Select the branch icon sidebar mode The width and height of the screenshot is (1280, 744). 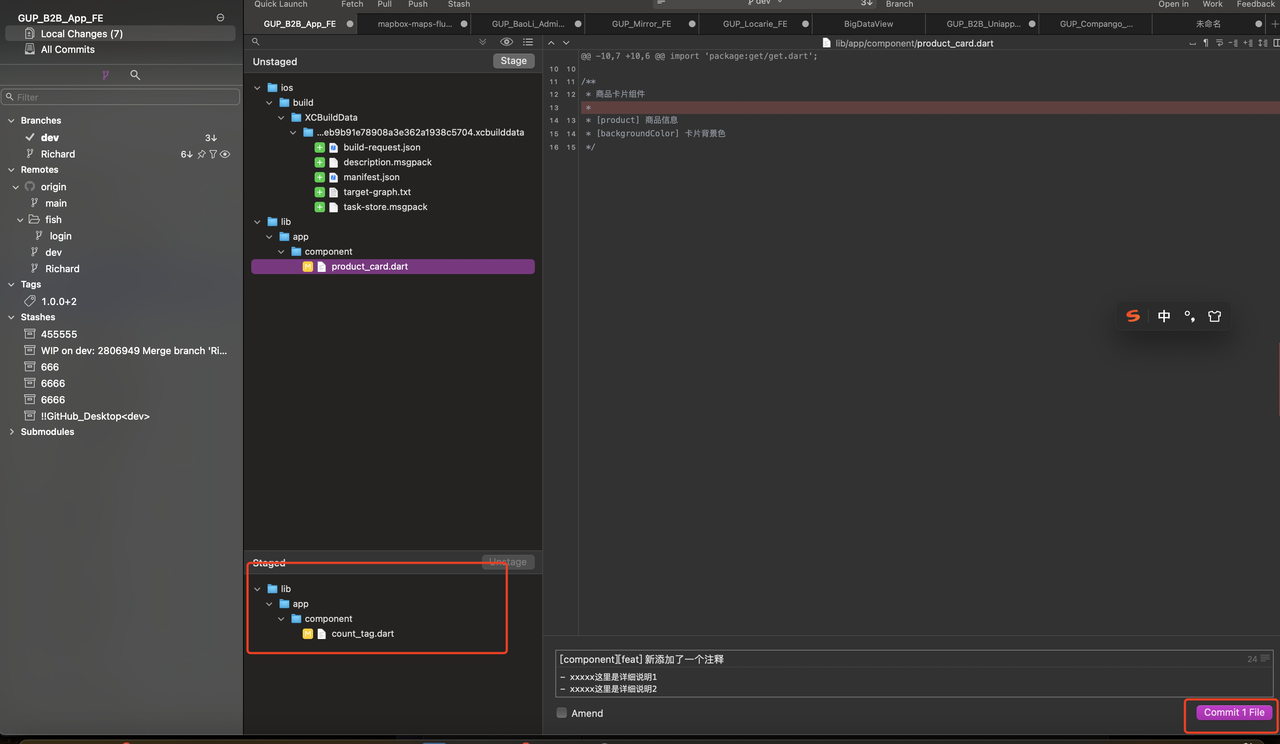click(105, 75)
